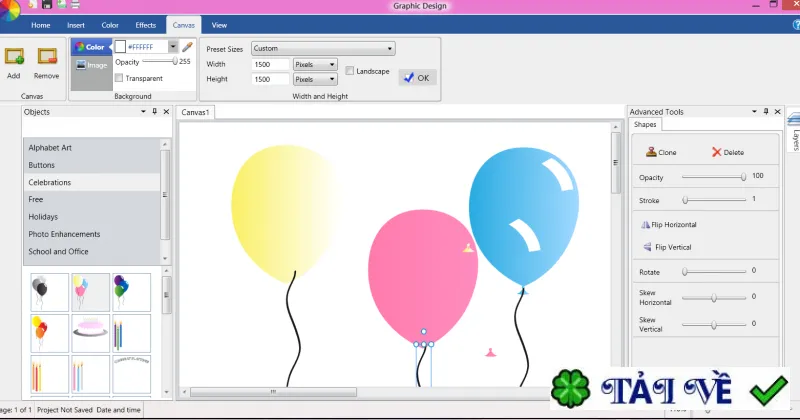Switch to the Insert tab
800x420 pixels.
click(x=76, y=25)
